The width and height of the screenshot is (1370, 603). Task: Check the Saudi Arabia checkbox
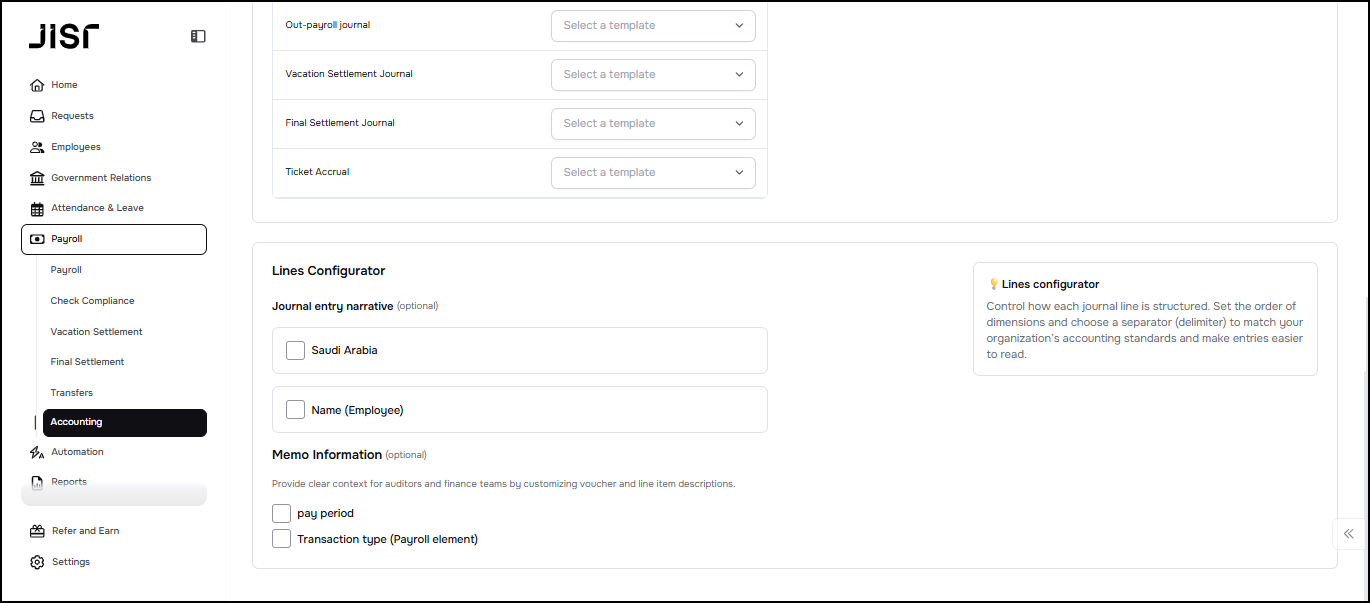295,350
